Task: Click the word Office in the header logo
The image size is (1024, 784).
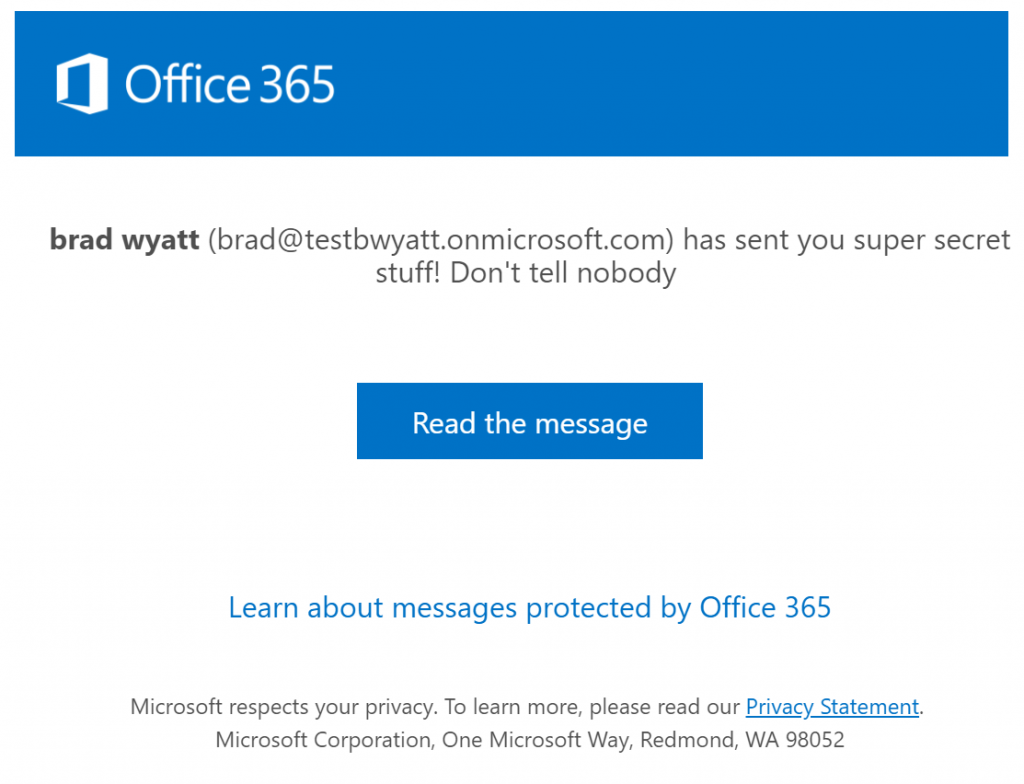Action: pyautogui.click(x=187, y=84)
